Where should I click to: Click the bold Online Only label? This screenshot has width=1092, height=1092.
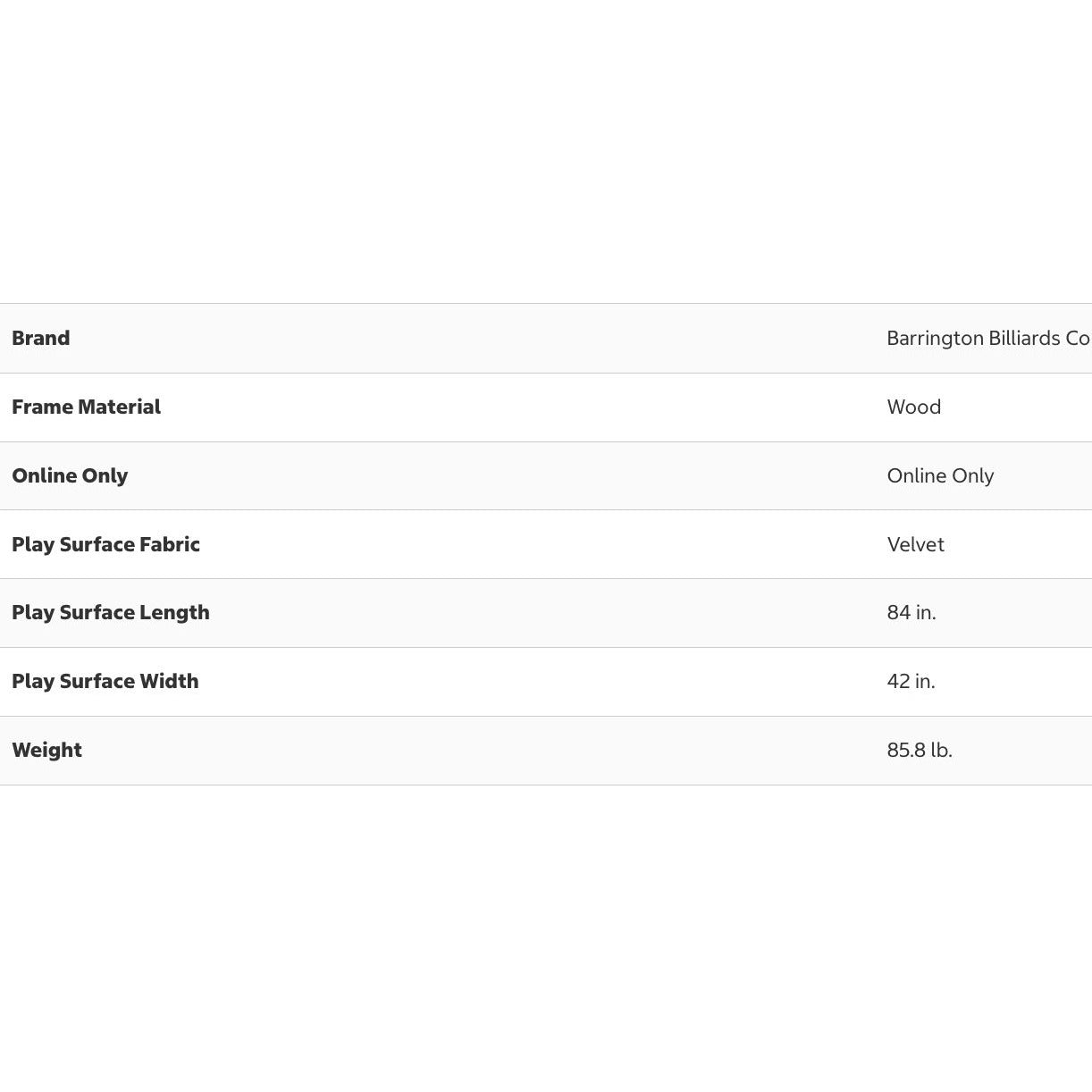click(x=70, y=476)
